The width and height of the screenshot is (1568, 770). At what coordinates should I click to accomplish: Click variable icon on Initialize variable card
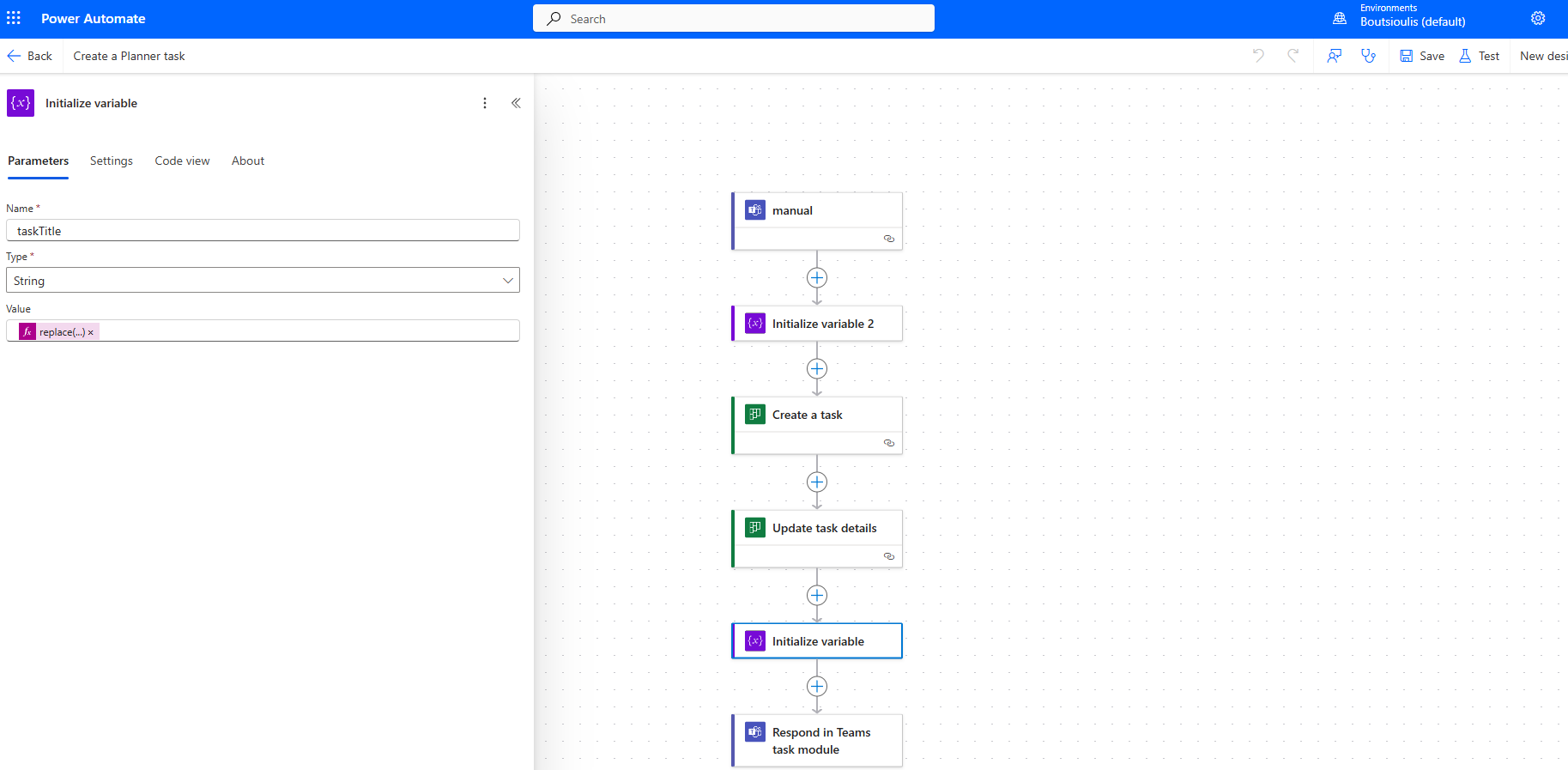point(755,641)
